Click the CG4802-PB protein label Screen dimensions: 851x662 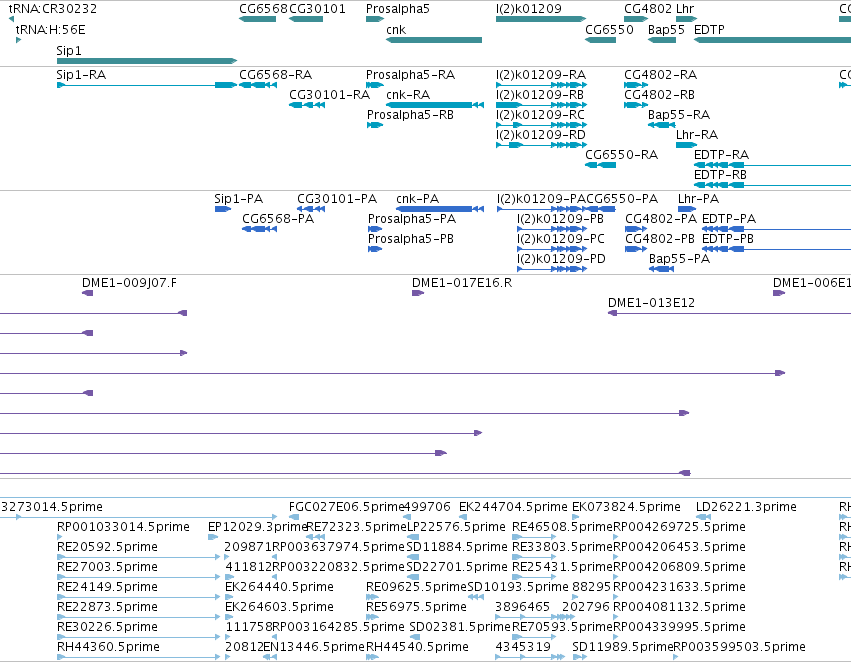pyautogui.click(x=660, y=239)
